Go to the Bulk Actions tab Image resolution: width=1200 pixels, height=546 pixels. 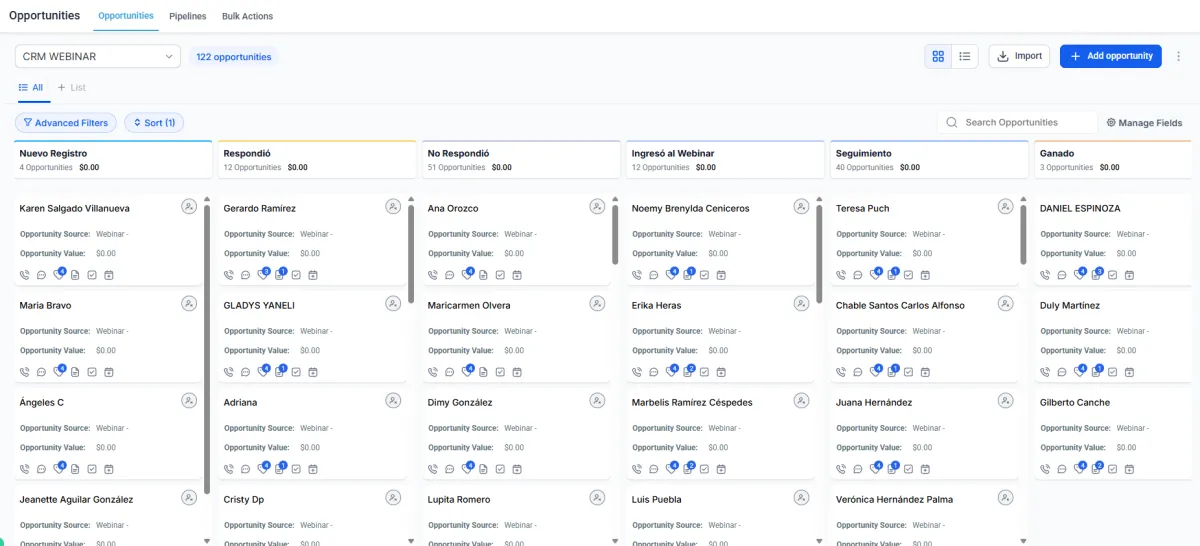click(247, 16)
